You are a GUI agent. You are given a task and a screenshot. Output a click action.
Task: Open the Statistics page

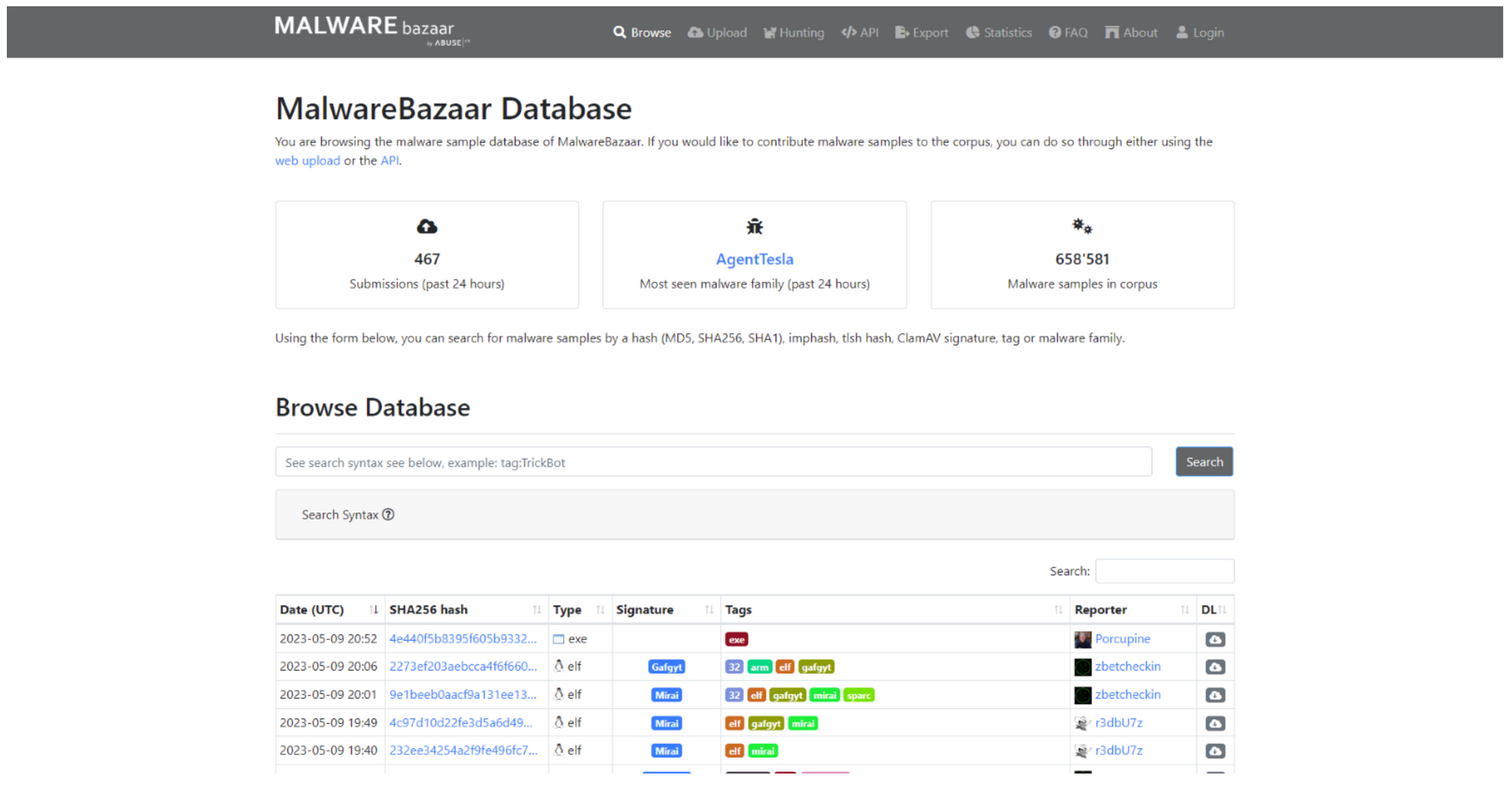pyautogui.click(x=999, y=32)
